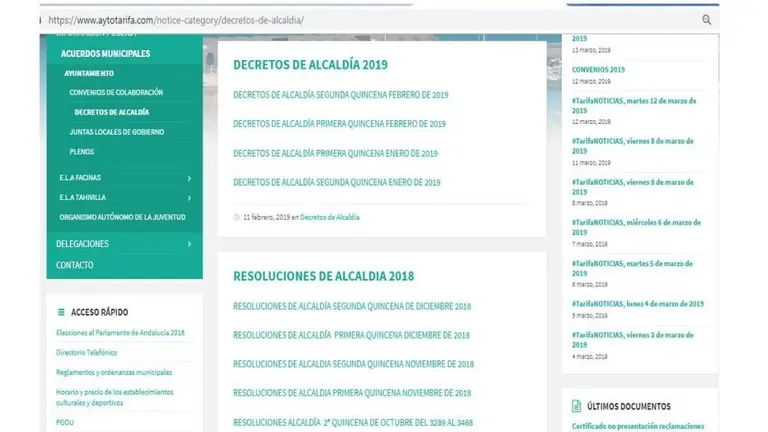Viewport: 768px width, 432px height.
Task: Open Resoluciones 2ª Quincena de Octubre link
Action: pyautogui.click(x=353, y=422)
